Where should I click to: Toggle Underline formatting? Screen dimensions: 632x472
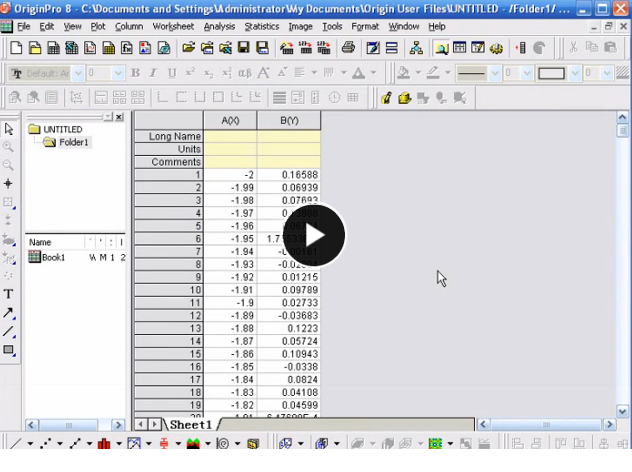click(172, 73)
